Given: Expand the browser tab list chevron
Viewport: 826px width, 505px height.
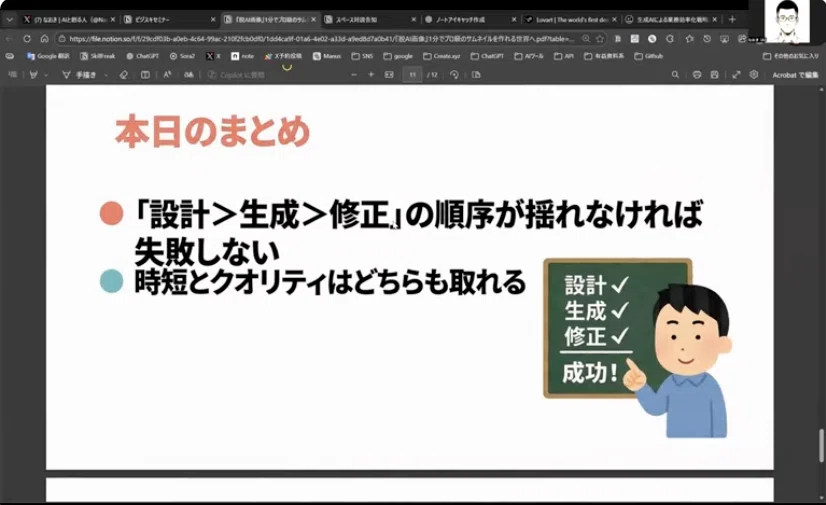Looking at the screenshot, I should (11, 19).
